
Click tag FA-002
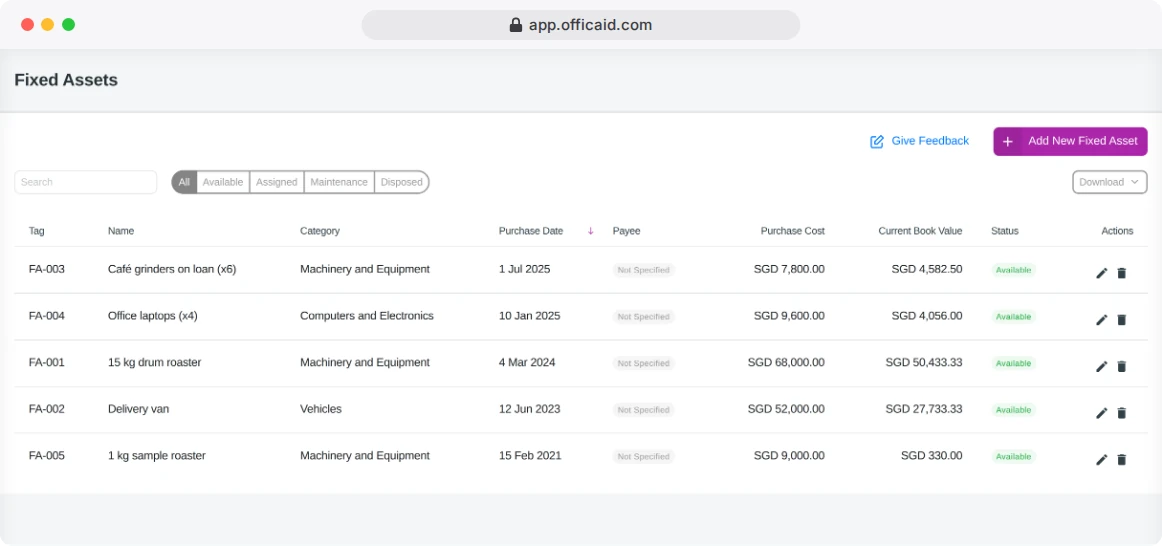click(47, 409)
